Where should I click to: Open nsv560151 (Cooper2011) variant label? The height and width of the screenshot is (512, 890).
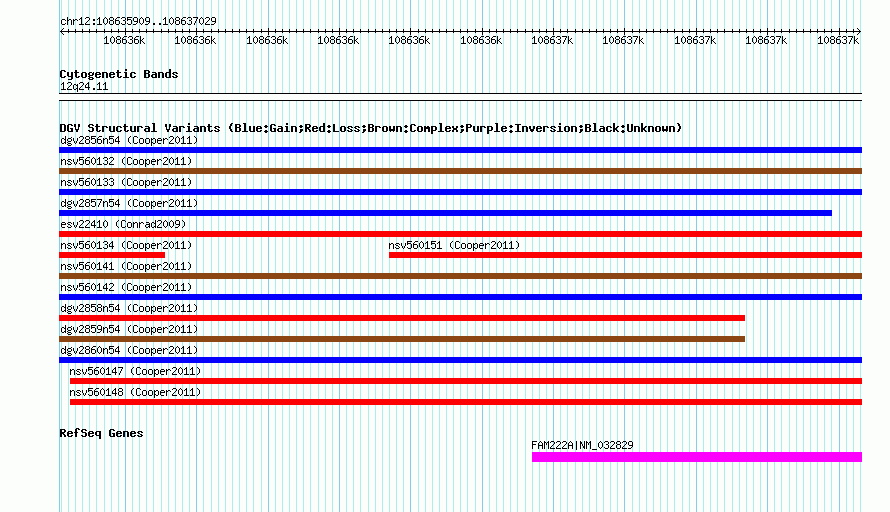point(454,245)
